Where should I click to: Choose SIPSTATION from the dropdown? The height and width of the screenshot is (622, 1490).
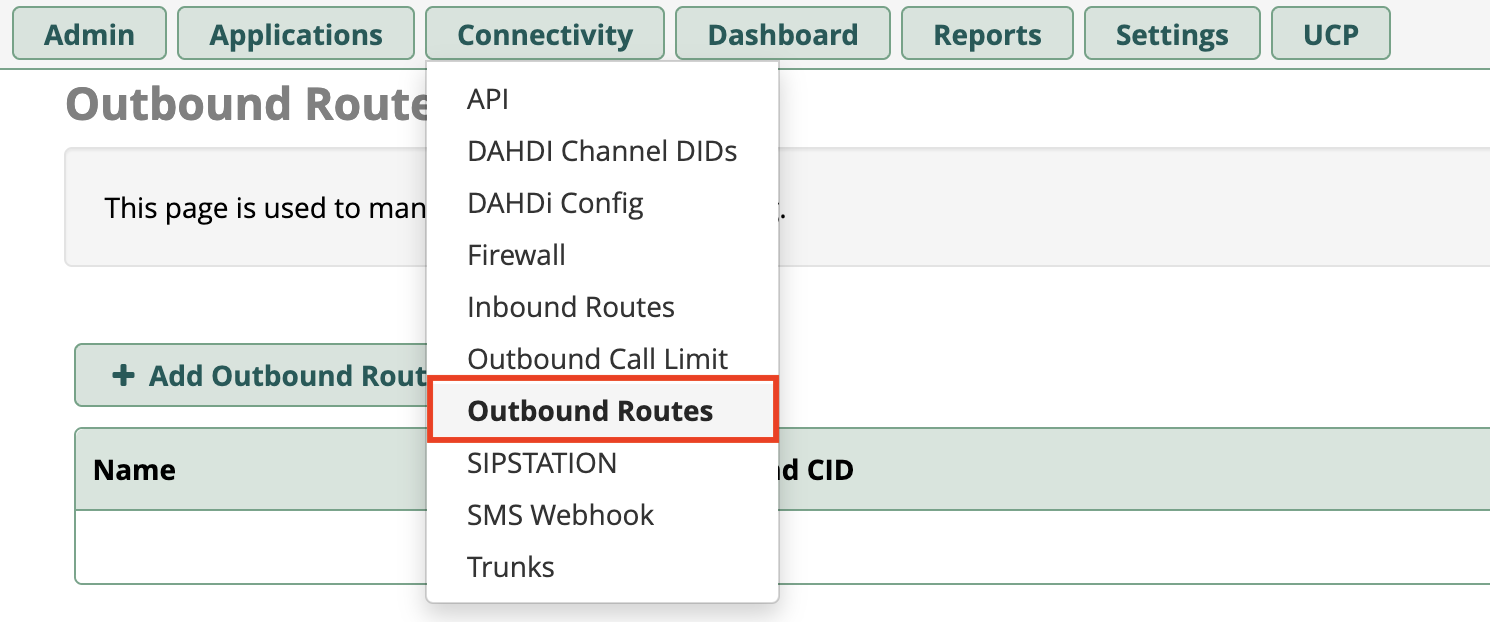(x=542, y=463)
